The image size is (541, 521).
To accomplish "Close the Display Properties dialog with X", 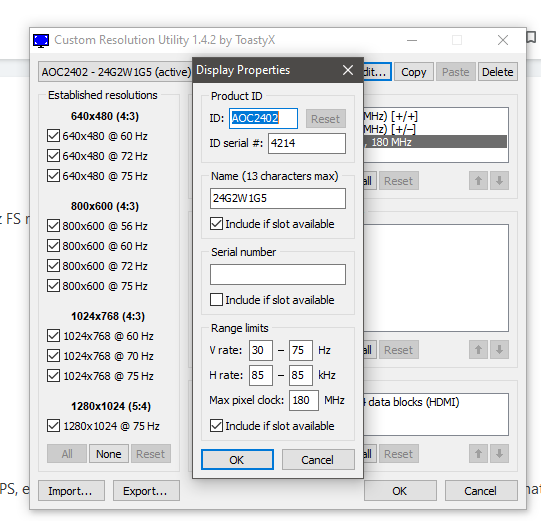I will pyautogui.click(x=348, y=70).
